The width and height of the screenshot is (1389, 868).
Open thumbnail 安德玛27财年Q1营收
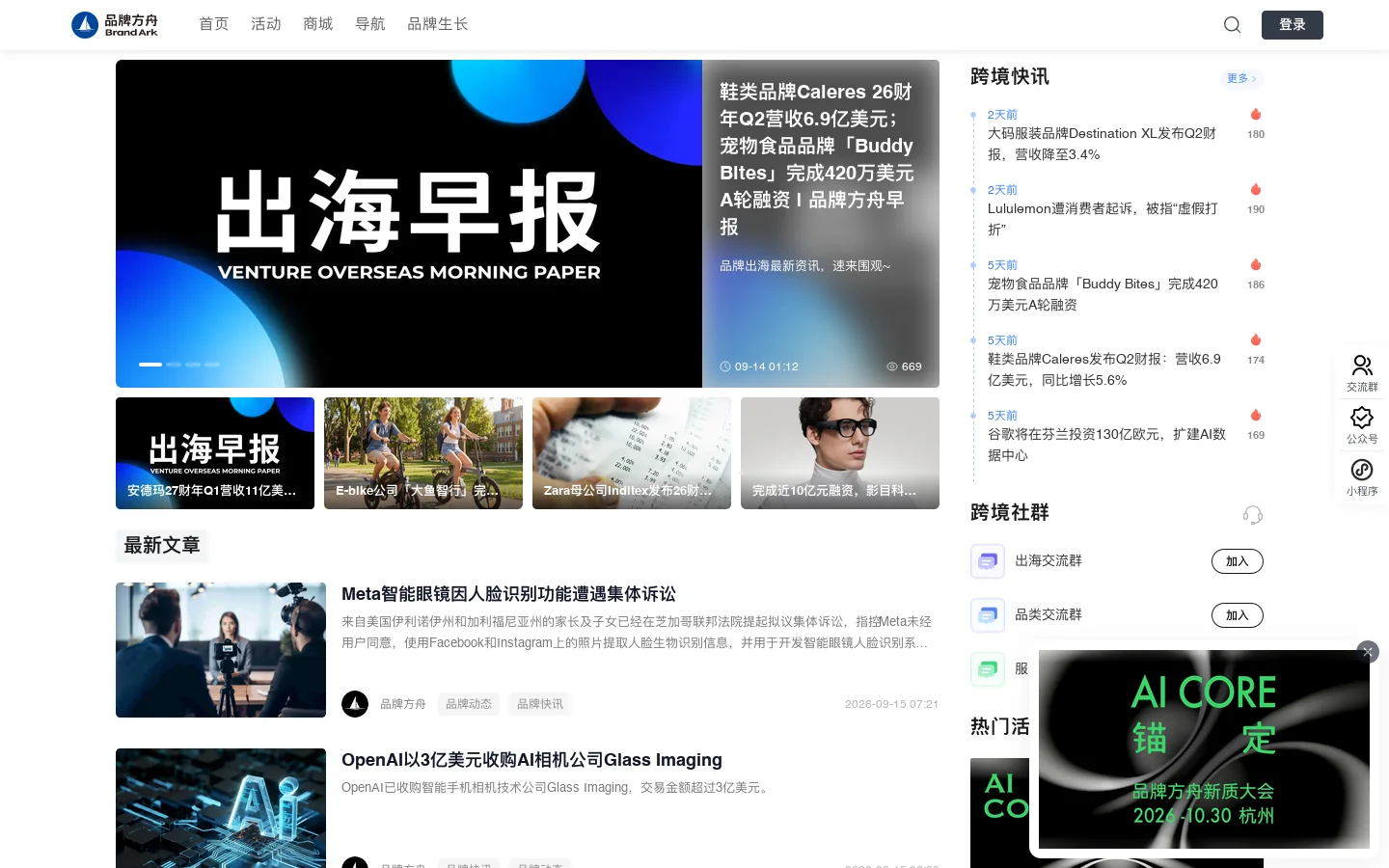[215, 453]
